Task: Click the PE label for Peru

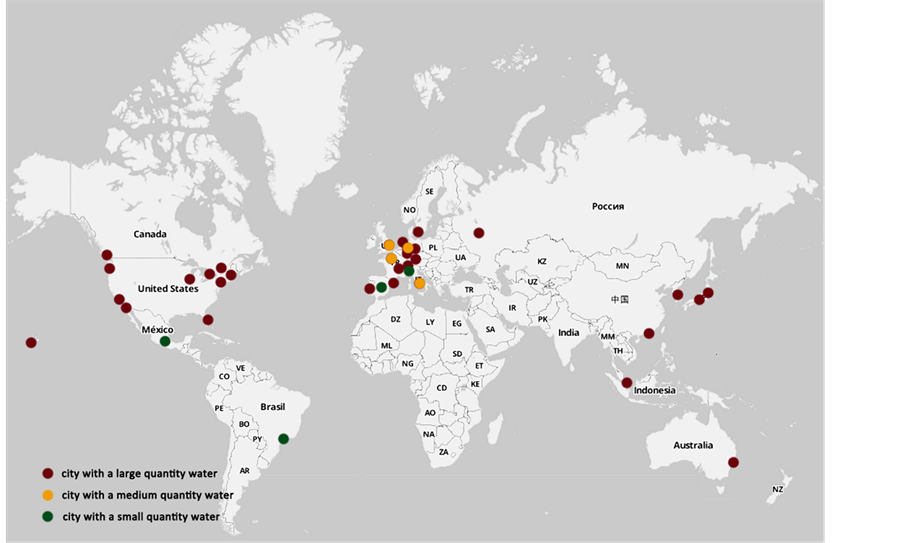Action: [x=219, y=408]
